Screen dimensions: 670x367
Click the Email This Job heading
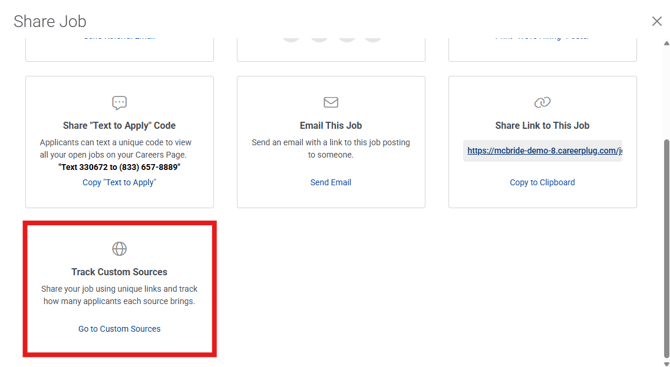point(331,126)
